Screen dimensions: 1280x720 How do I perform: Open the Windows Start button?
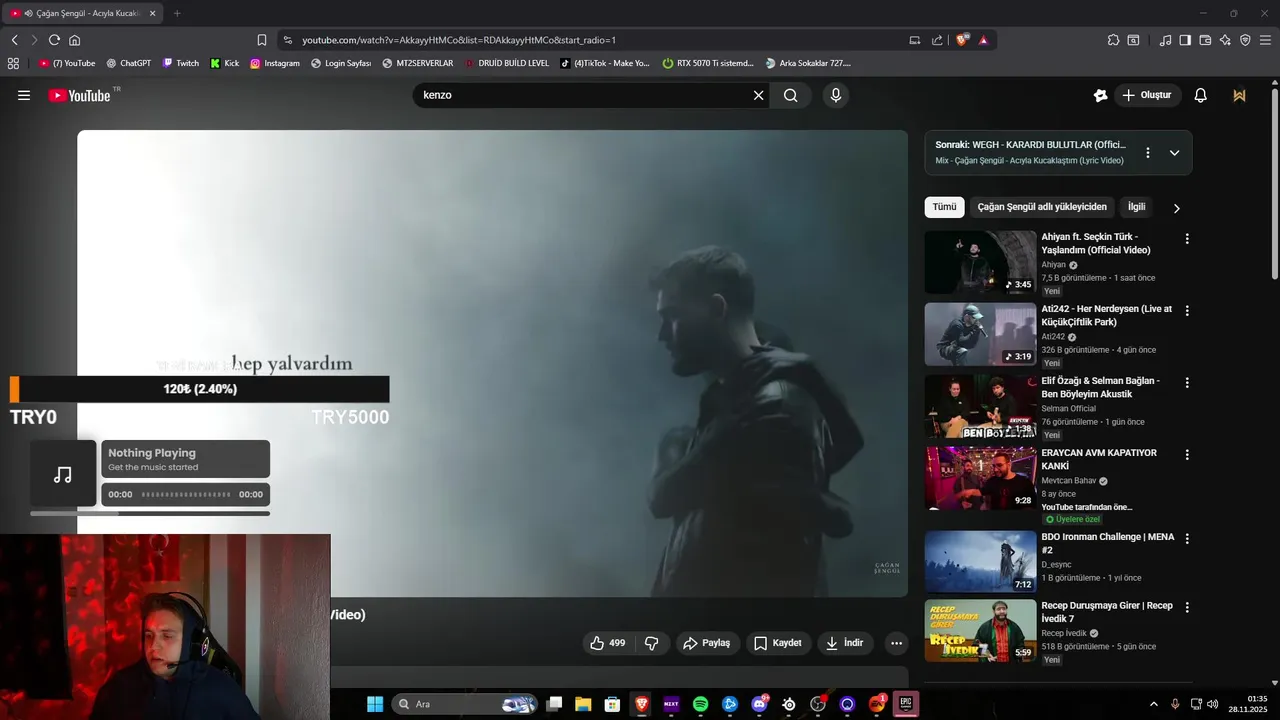click(x=375, y=704)
